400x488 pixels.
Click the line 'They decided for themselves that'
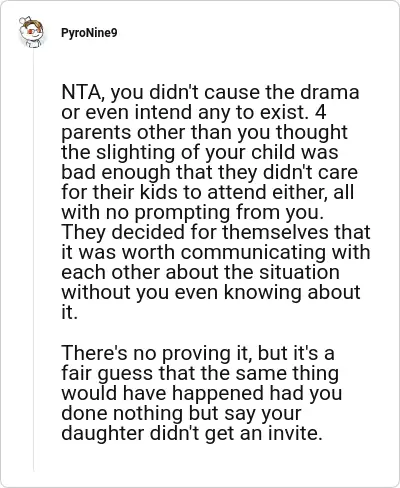tap(216, 232)
